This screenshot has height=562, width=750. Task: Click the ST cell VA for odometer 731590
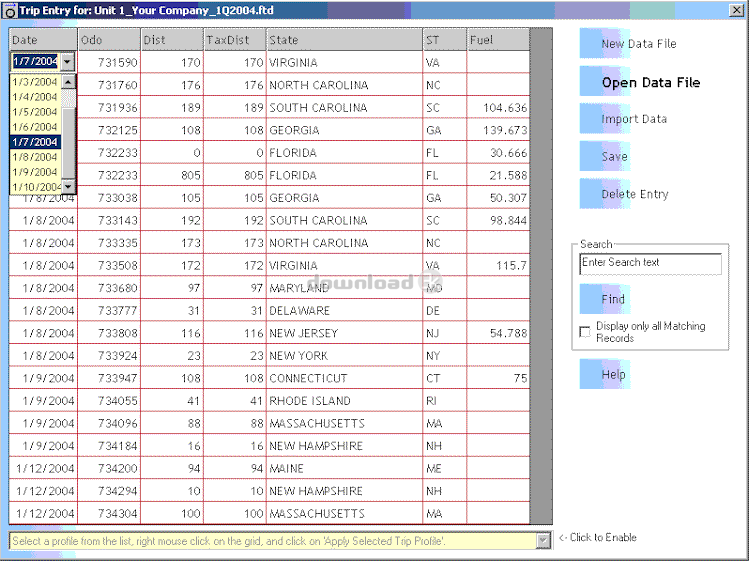click(445, 62)
